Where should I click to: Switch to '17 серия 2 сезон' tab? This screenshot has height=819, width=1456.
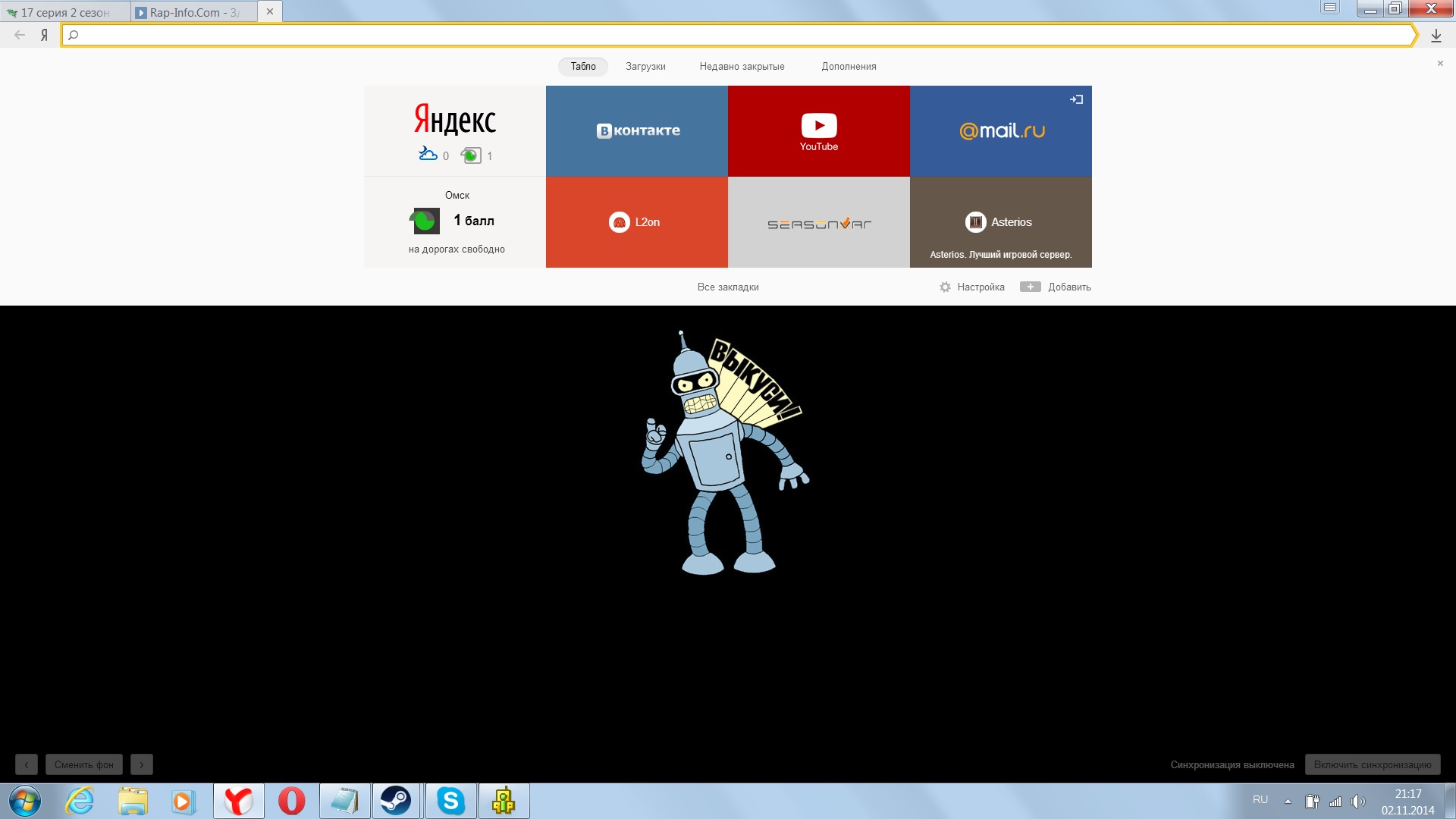tap(65, 12)
